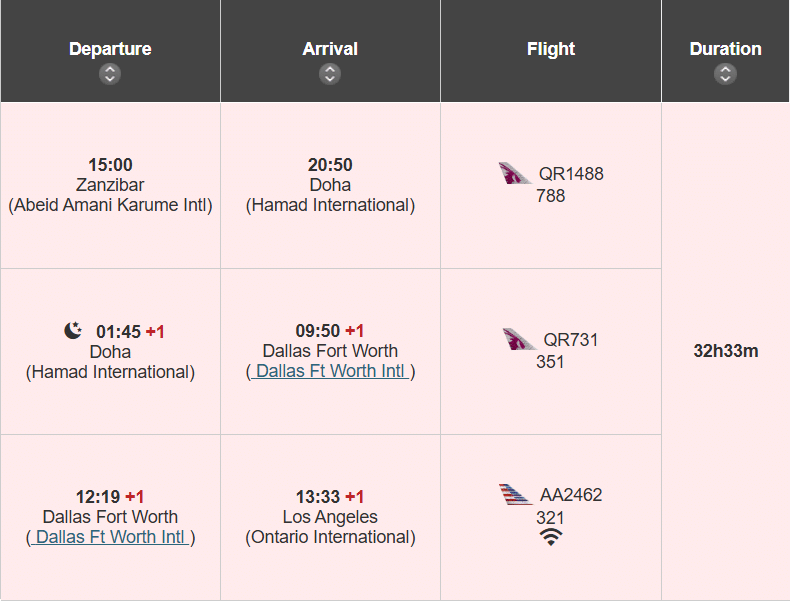Click the 20:50 Doha arrival cell
This screenshot has width=800, height=601.
coord(330,185)
